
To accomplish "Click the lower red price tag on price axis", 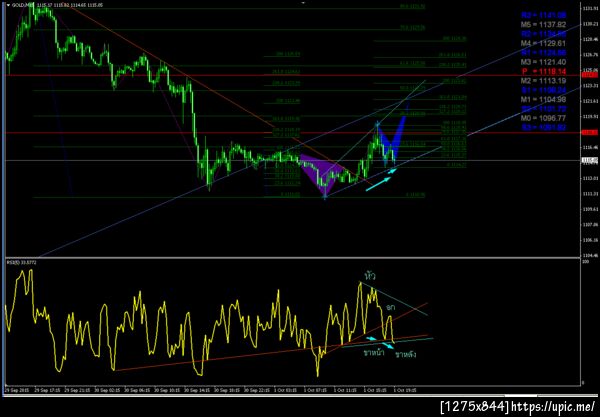I will [589, 132].
